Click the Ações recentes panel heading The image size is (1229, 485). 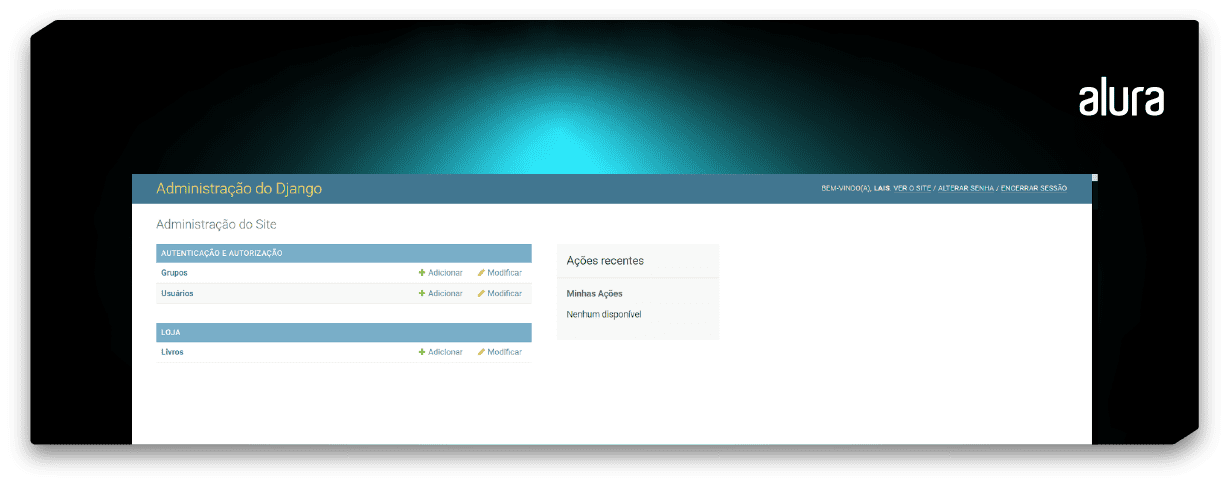click(605, 261)
